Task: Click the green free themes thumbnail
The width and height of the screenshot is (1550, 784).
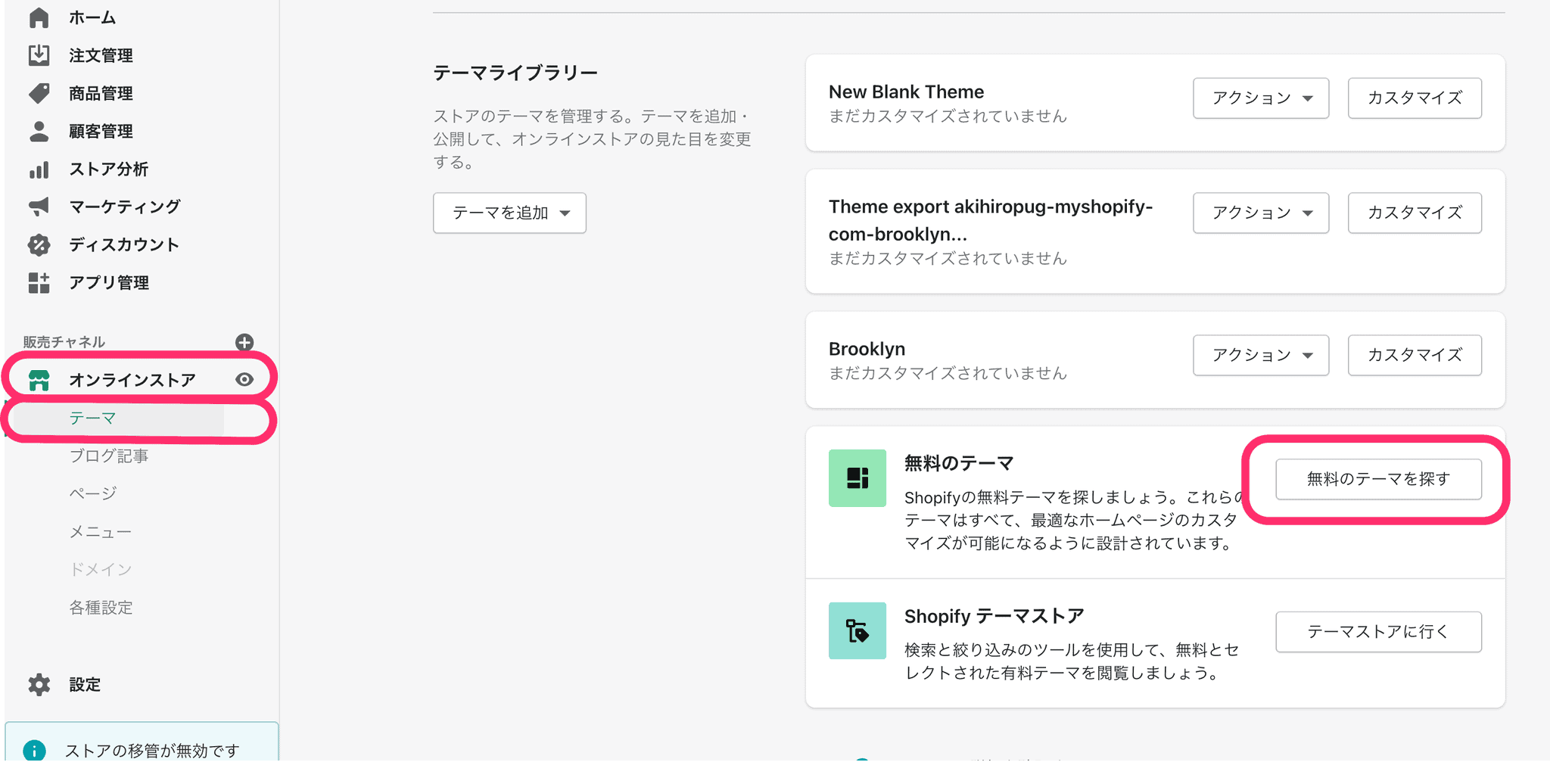Action: coord(857,478)
